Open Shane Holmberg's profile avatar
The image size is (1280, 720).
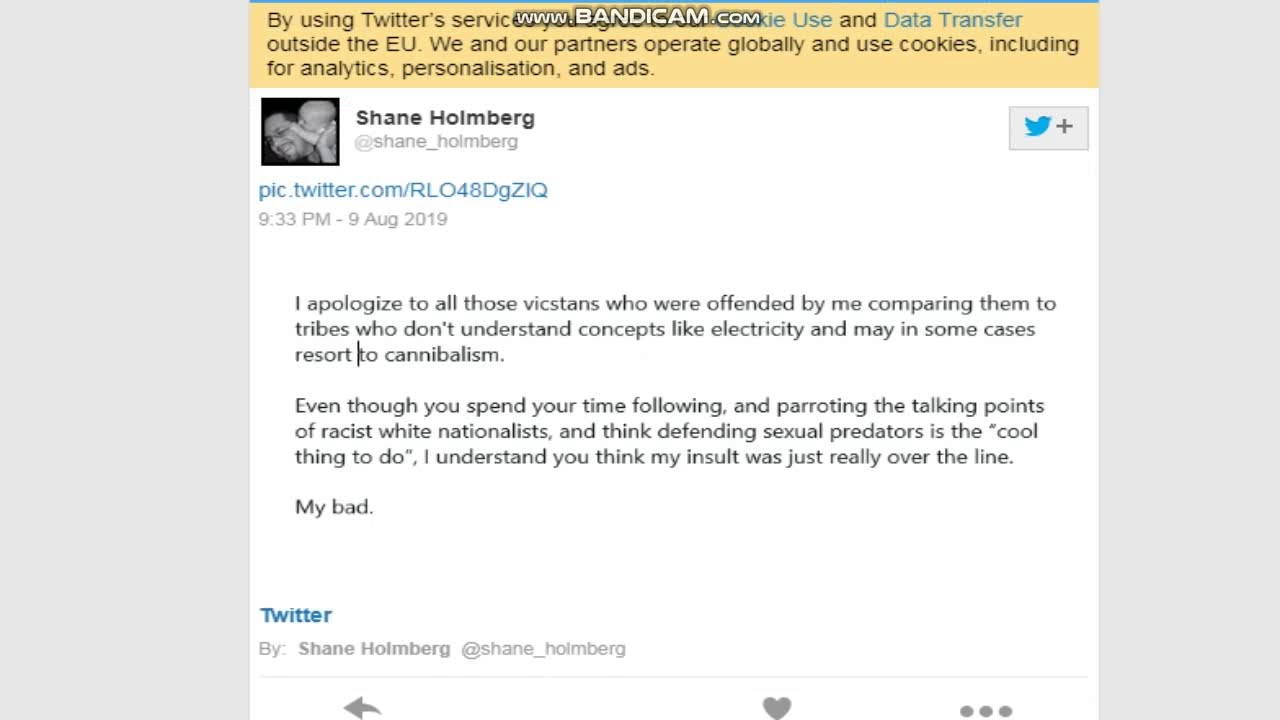click(300, 131)
